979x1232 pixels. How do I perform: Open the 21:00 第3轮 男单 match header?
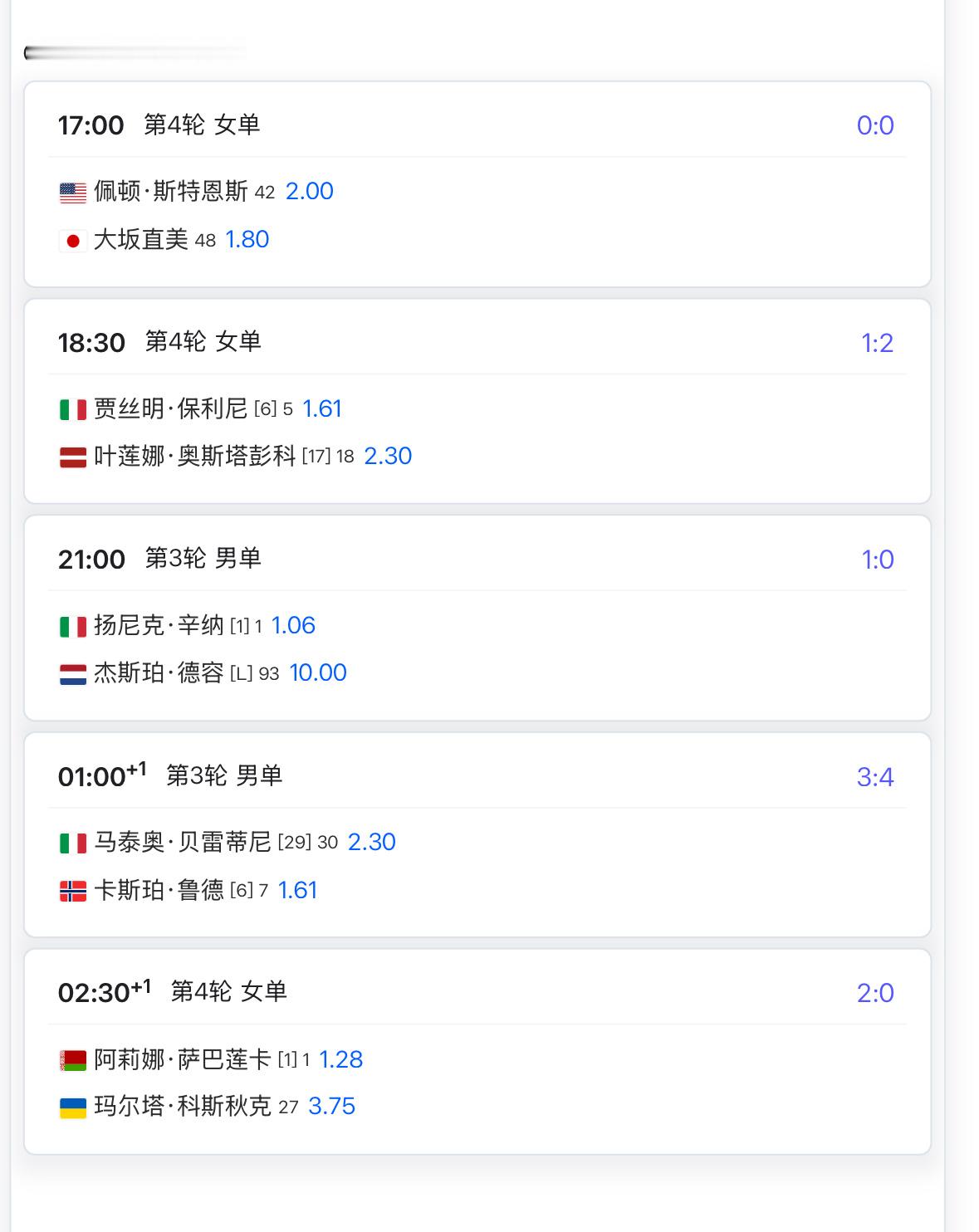[159, 559]
